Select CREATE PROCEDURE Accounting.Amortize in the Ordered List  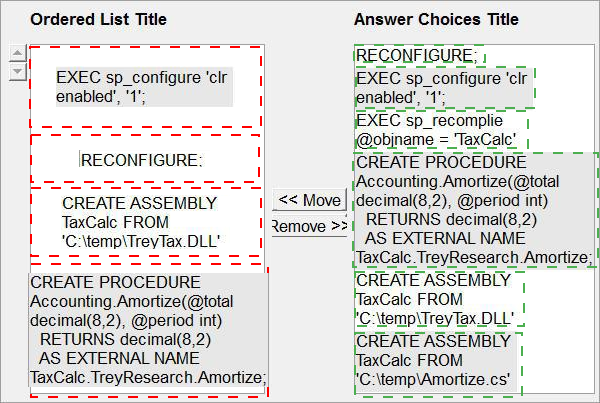tap(149, 330)
